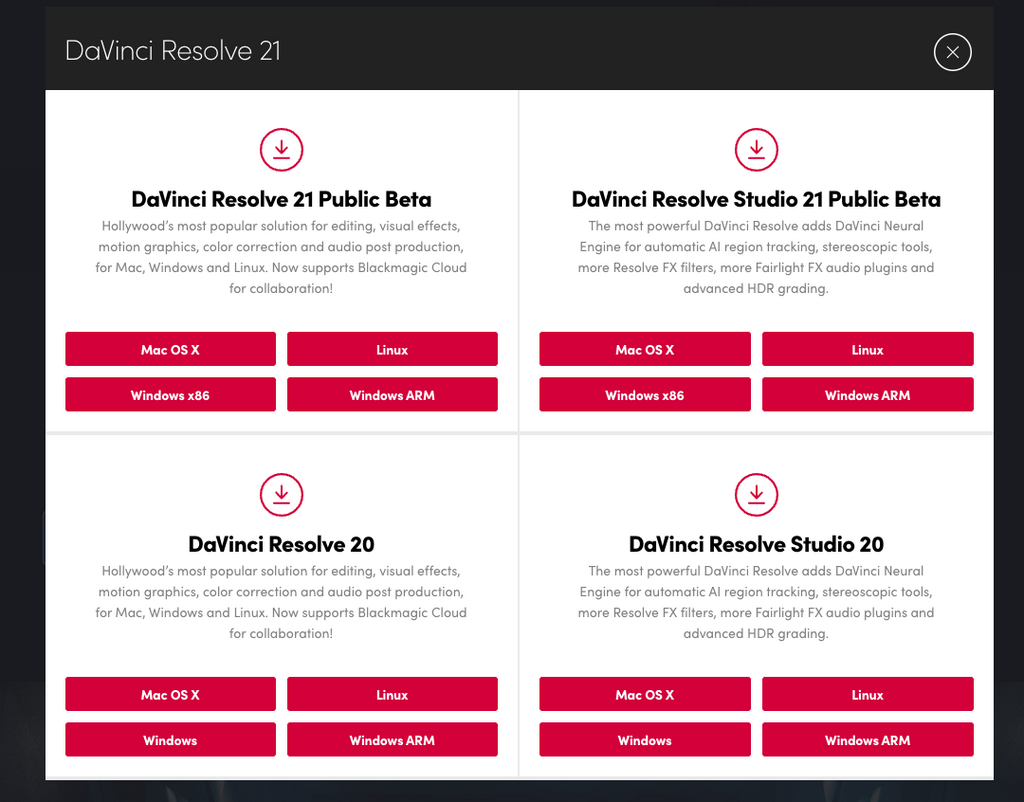Click the download icon above DaVinci Resolve Studio 20

click(x=756, y=495)
